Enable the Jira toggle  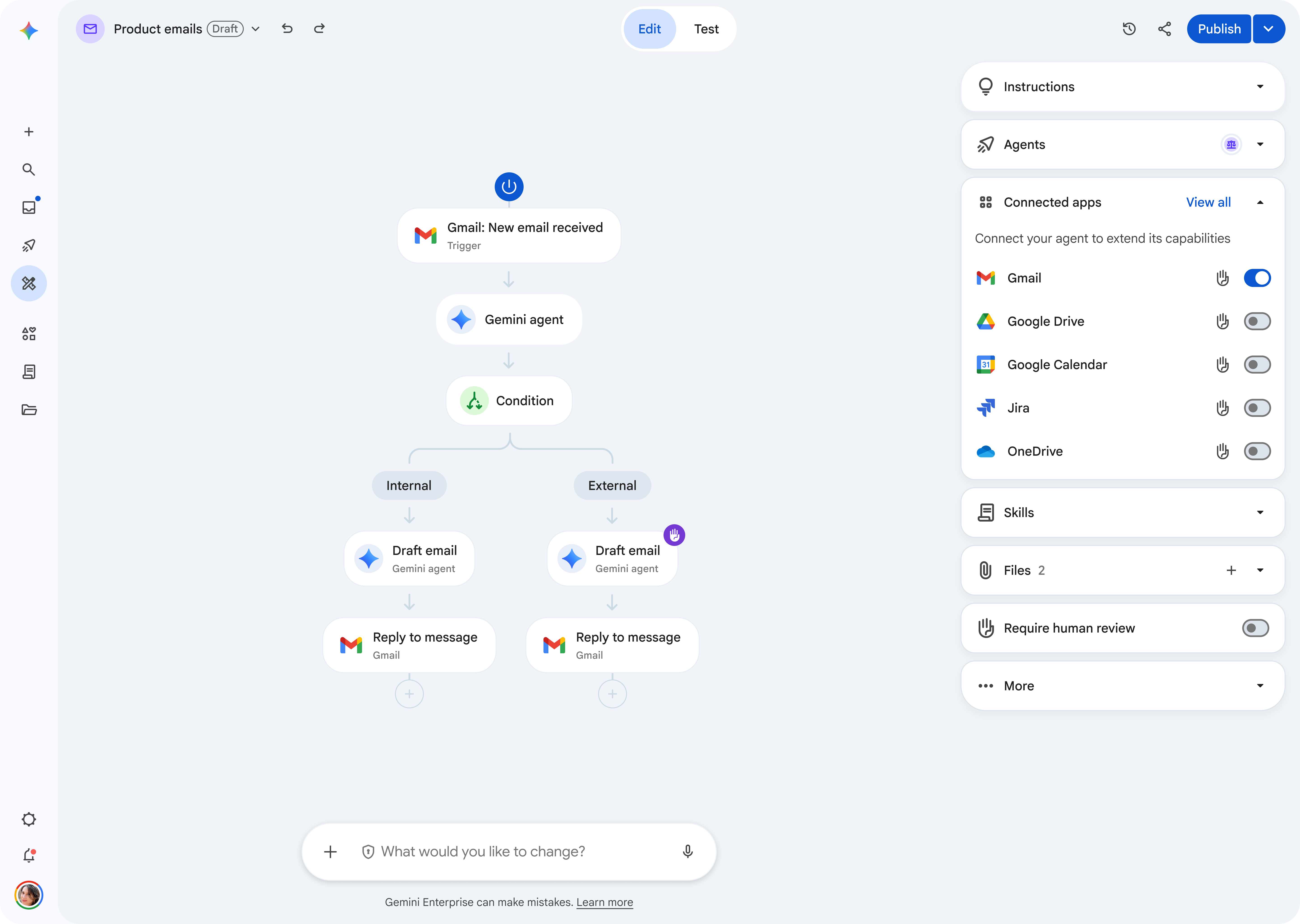click(1257, 408)
